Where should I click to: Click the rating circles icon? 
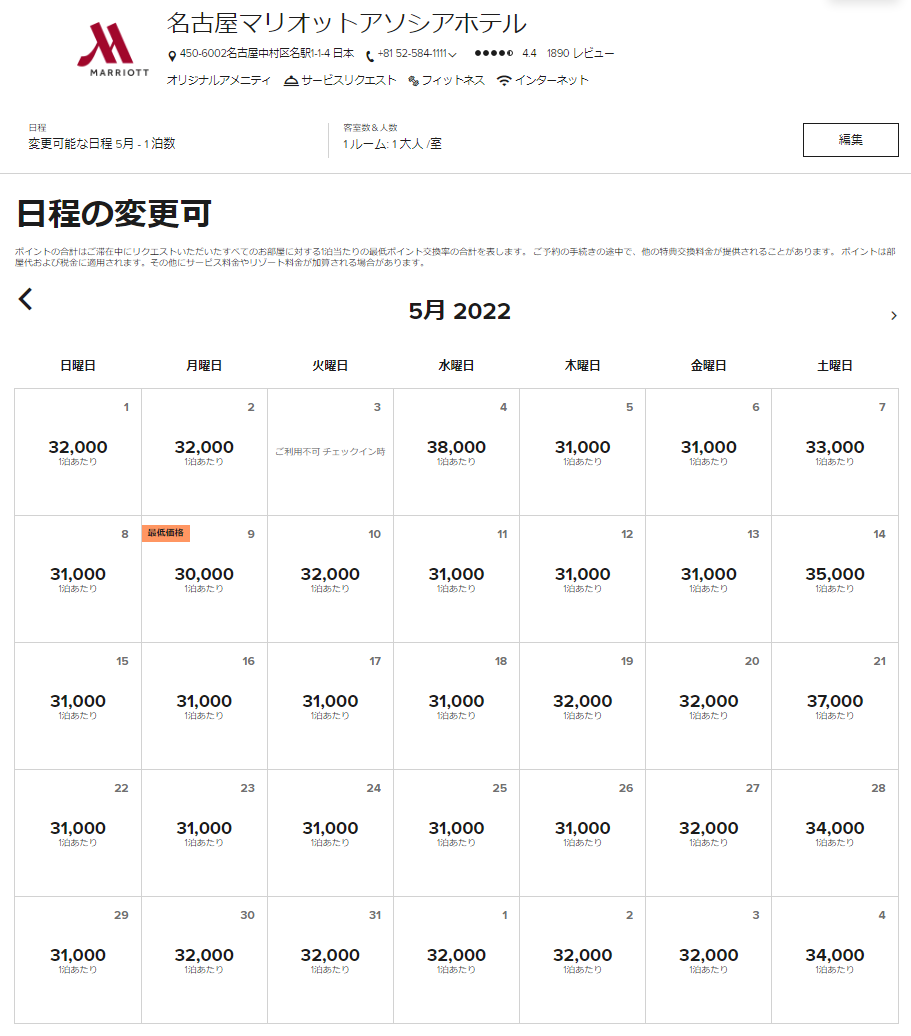point(494,54)
